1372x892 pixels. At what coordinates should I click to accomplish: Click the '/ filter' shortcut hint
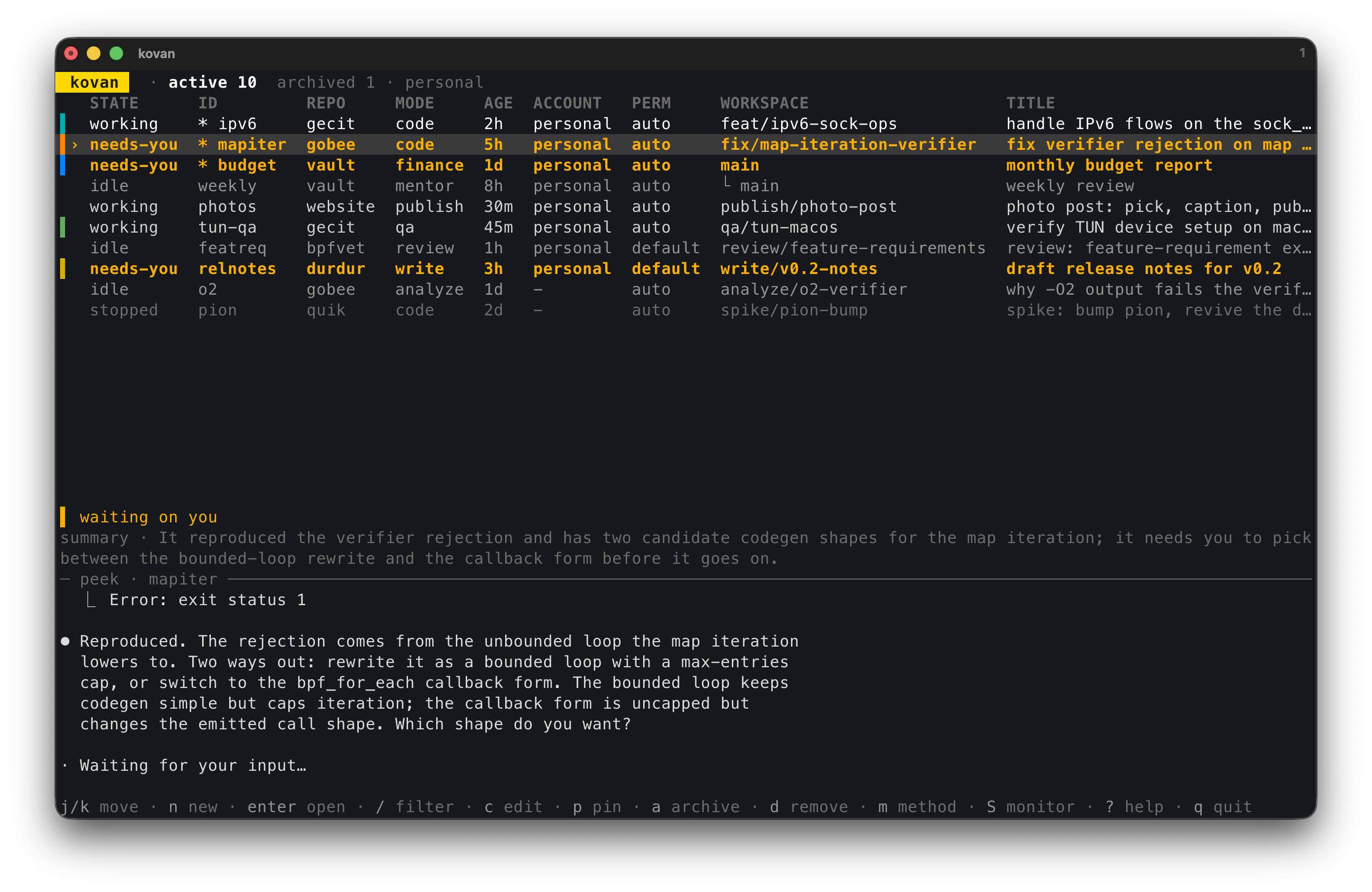[414, 807]
